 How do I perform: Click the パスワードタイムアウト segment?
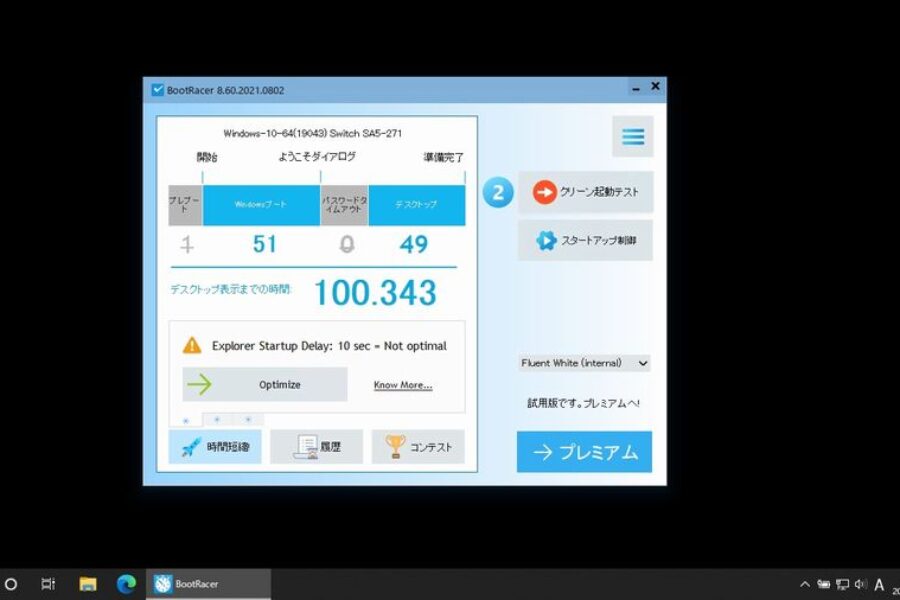point(344,205)
